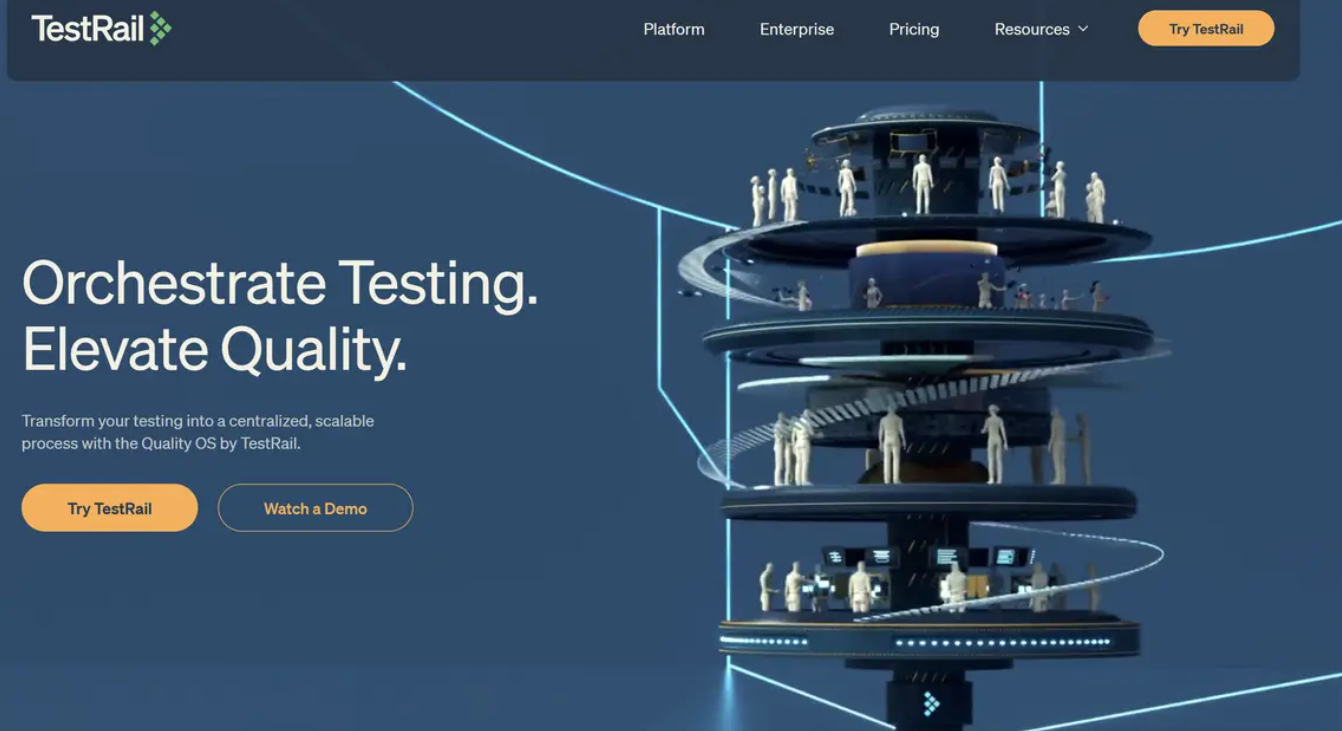Expand the Resources dropdown menu
The height and width of the screenshot is (731, 1342).
1041,29
